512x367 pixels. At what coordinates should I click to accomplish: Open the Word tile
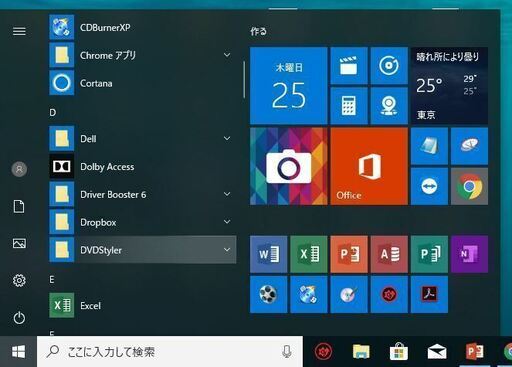click(x=269, y=254)
